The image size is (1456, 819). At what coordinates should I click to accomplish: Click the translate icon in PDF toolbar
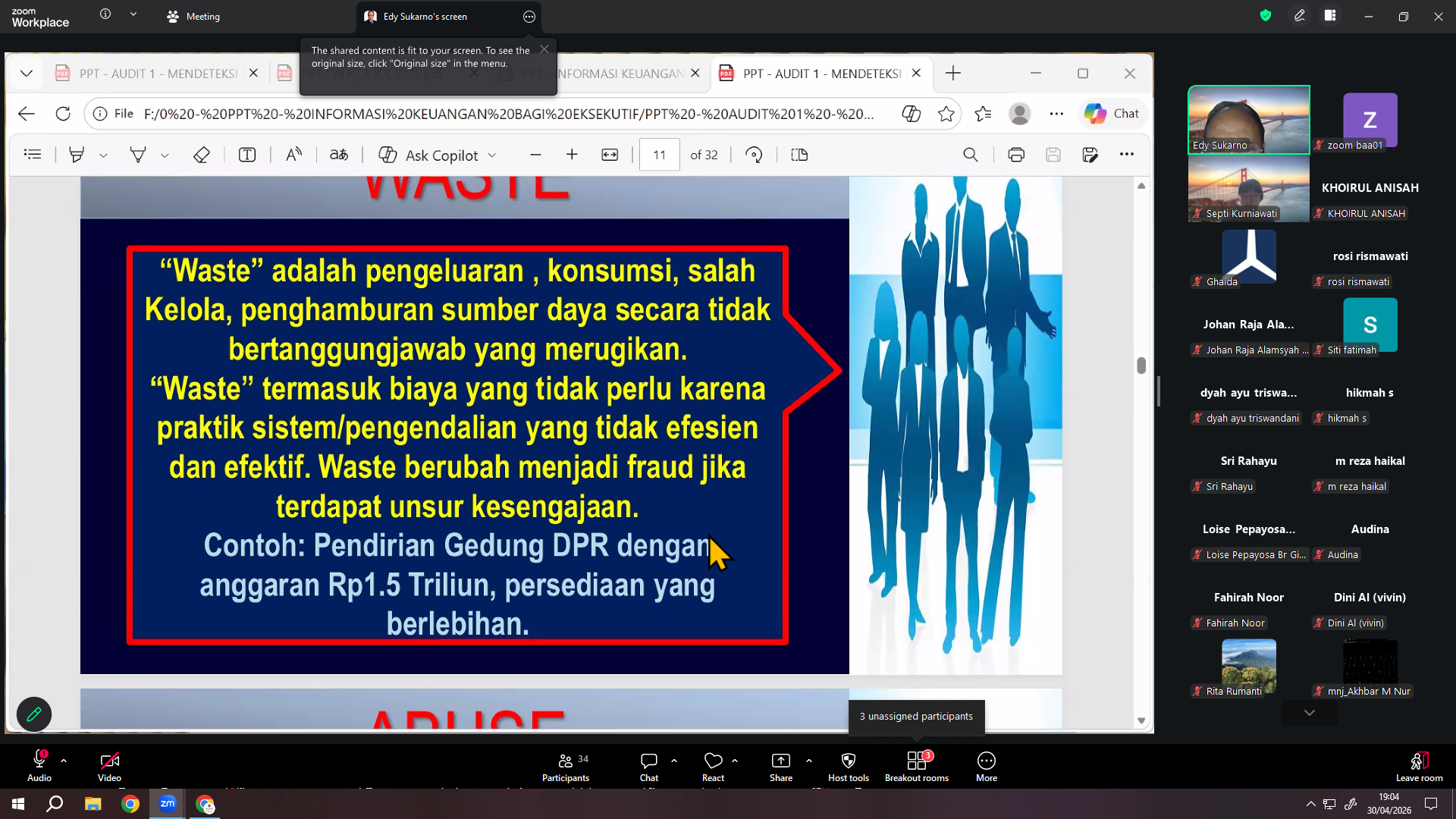[339, 155]
